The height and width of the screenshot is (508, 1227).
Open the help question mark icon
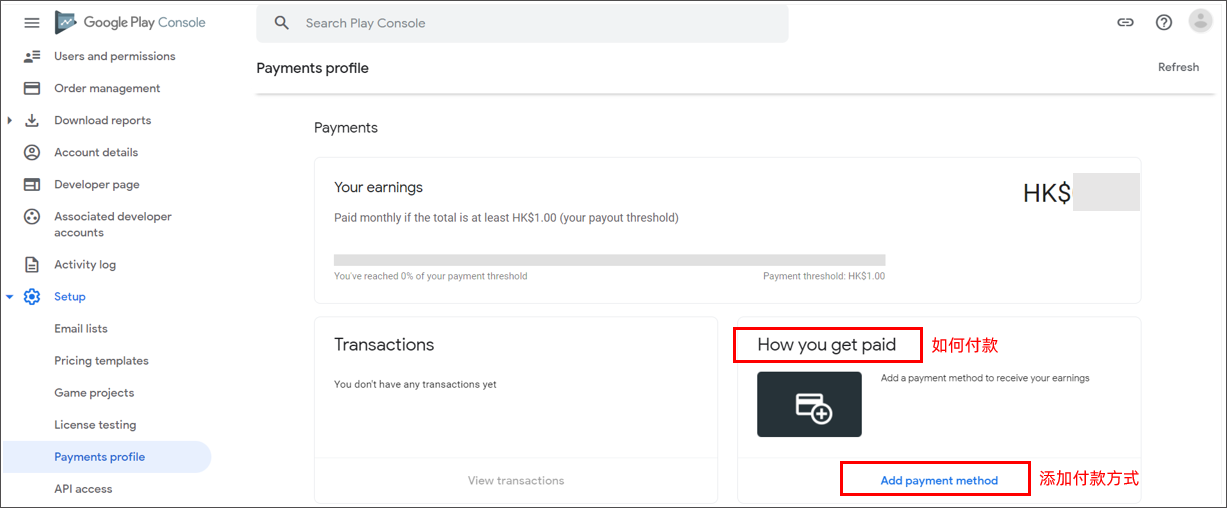point(1163,22)
